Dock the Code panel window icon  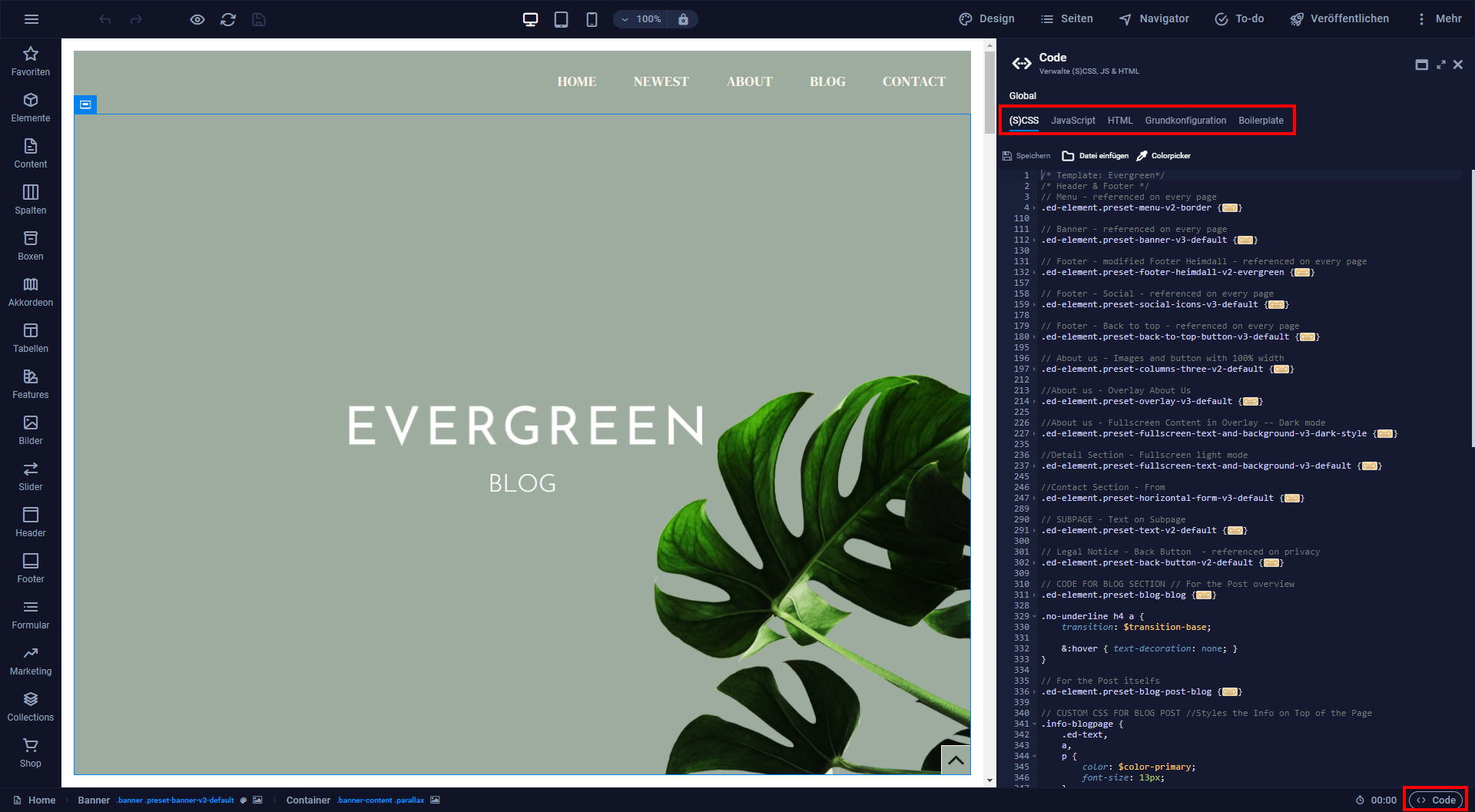pyautogui.click(x=1422, y=65)
